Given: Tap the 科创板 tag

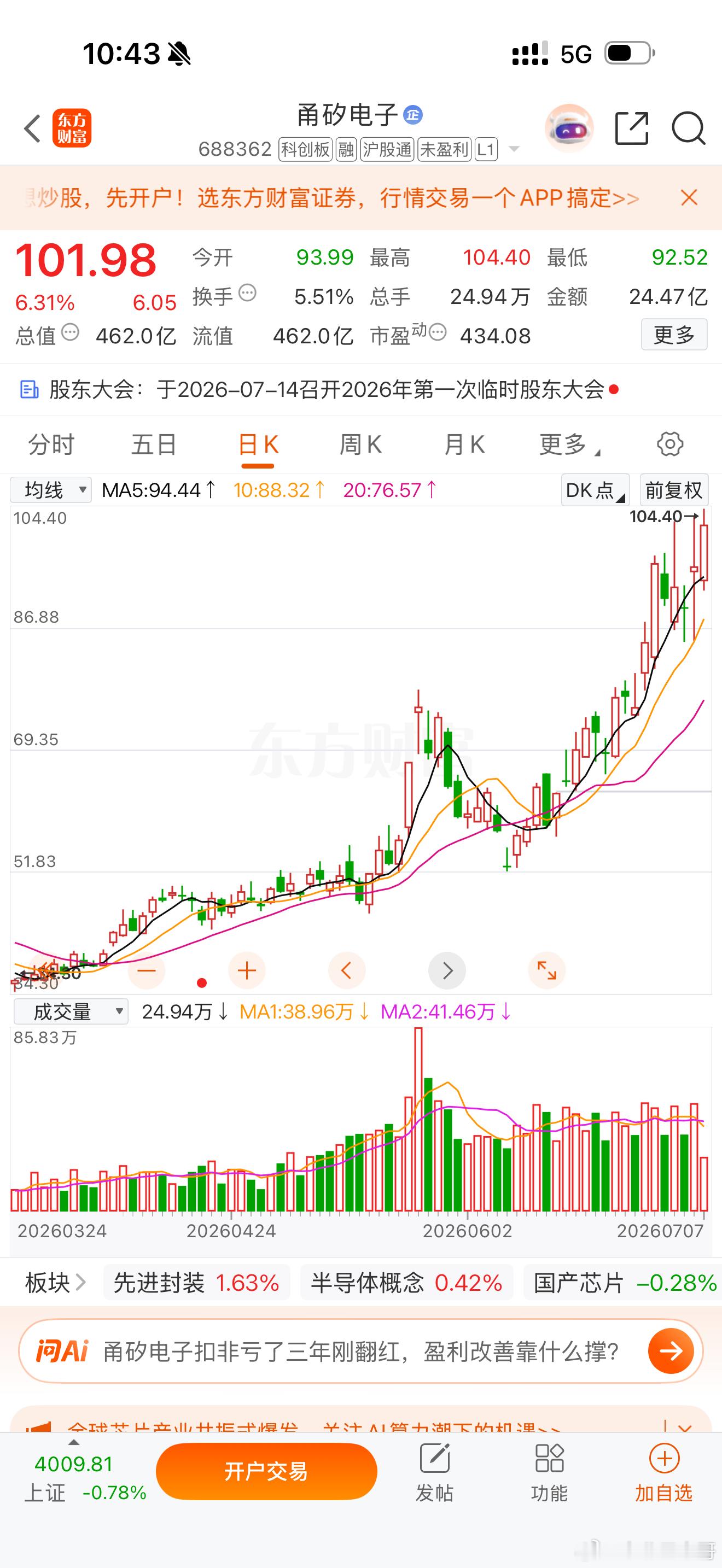Looking at the screenshot, I should click(x=305, y=149).
